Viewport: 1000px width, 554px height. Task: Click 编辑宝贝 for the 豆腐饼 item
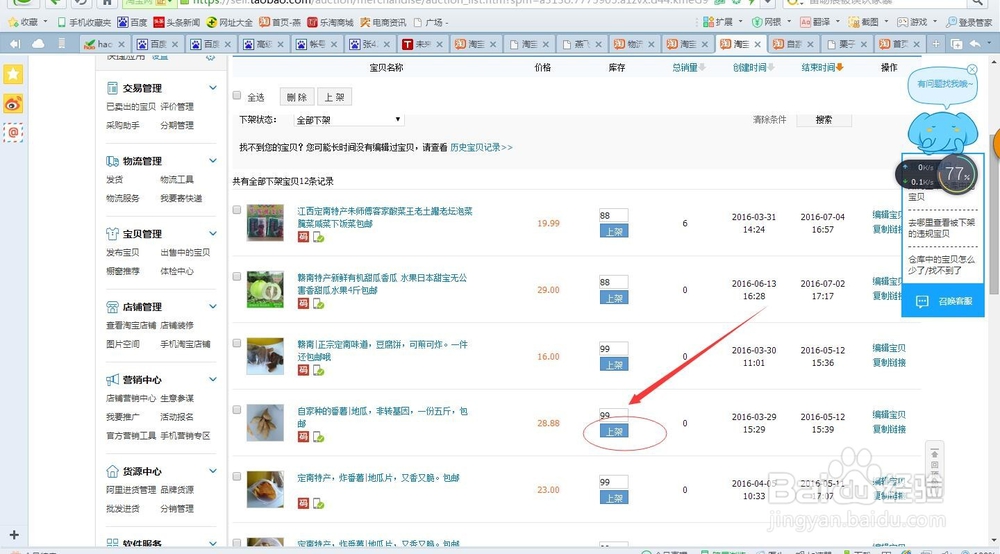[889, 348]
